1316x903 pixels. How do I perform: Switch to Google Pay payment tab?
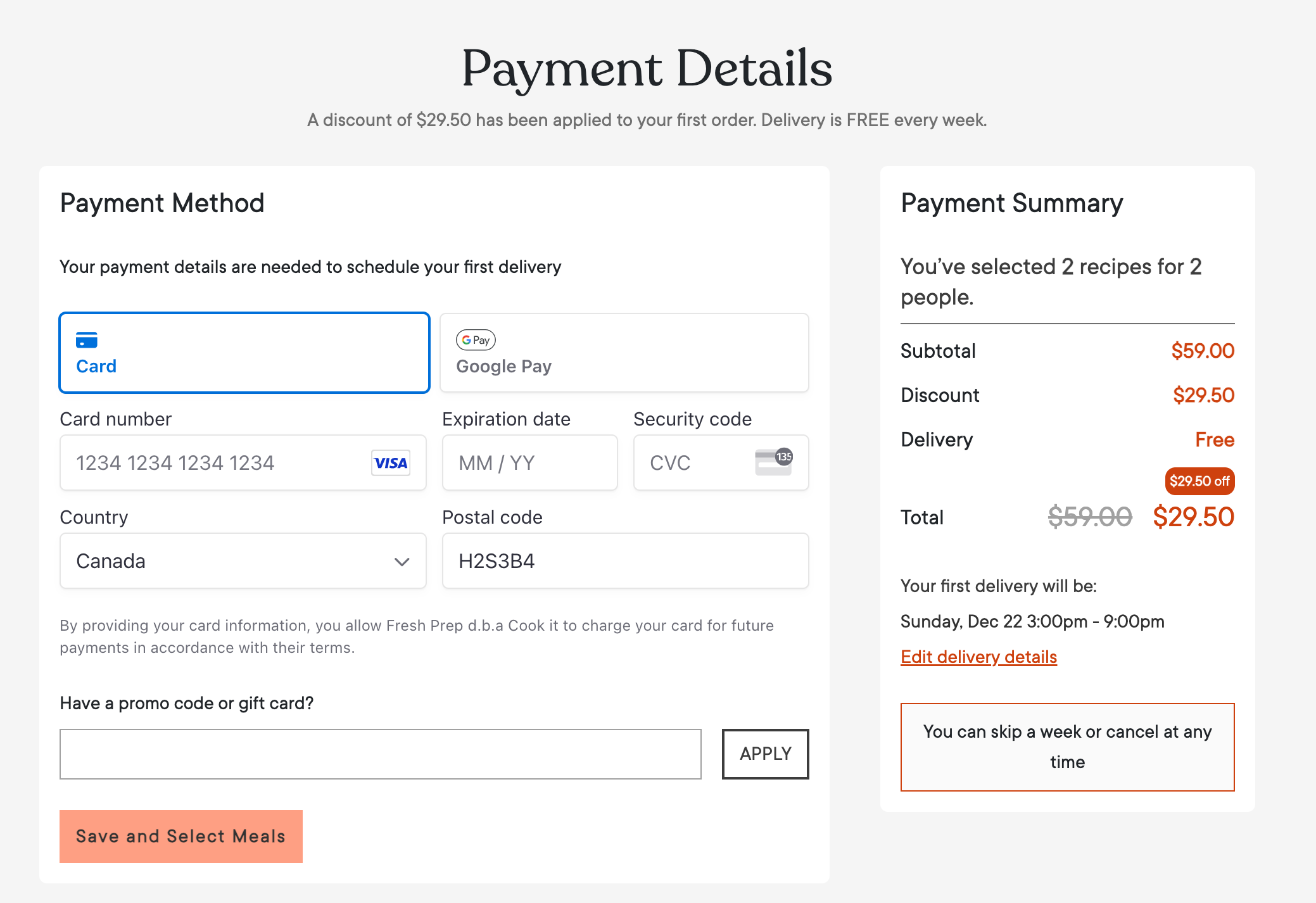624,353
